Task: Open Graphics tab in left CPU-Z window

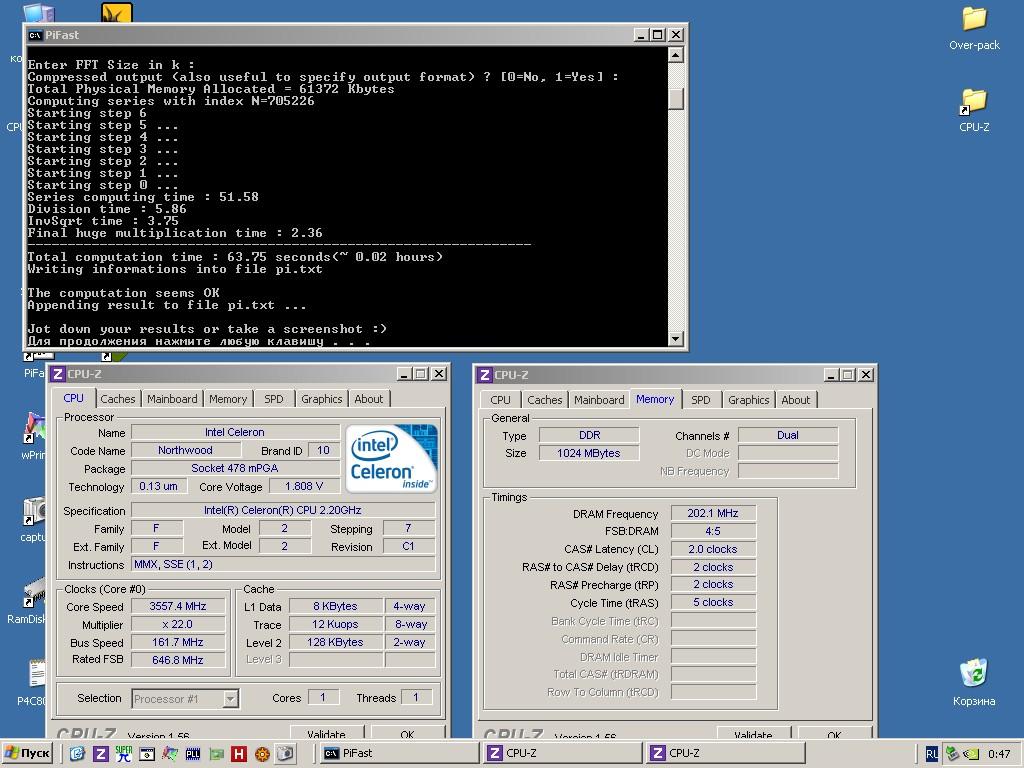Action: pyautogui.click(x=321, y=399)
